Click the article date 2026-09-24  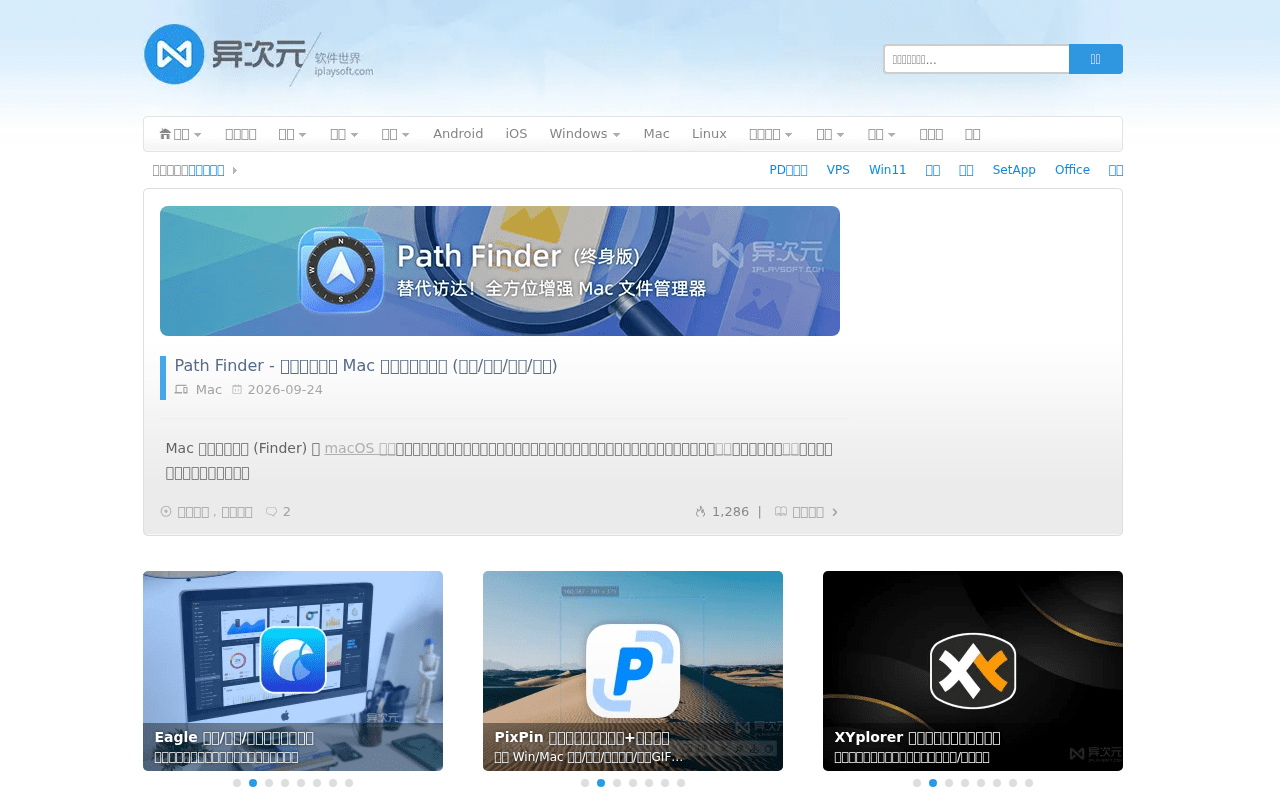point(285,390)
